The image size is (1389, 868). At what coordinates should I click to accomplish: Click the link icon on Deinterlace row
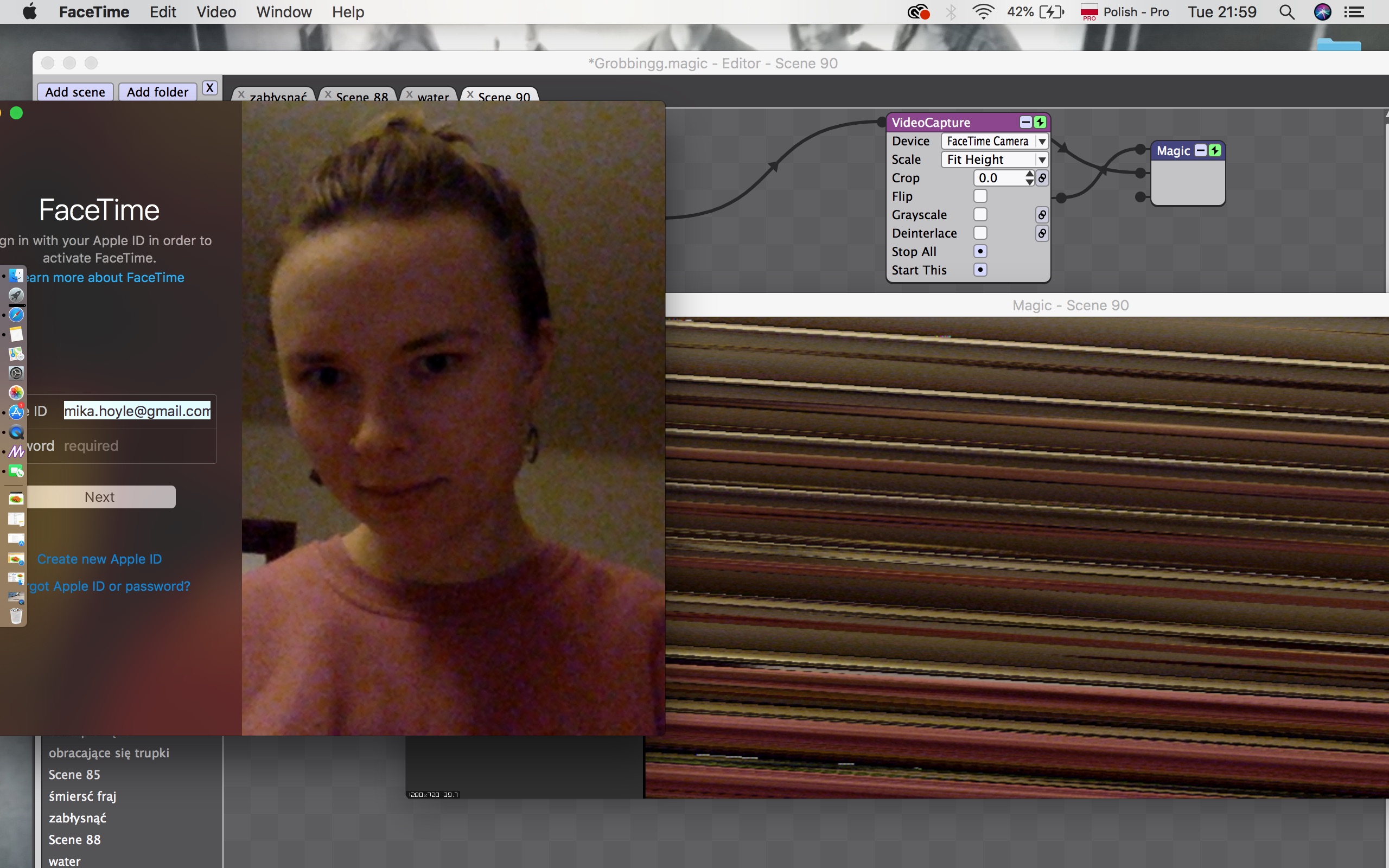pyautogui.click(x=1042, y=233)
